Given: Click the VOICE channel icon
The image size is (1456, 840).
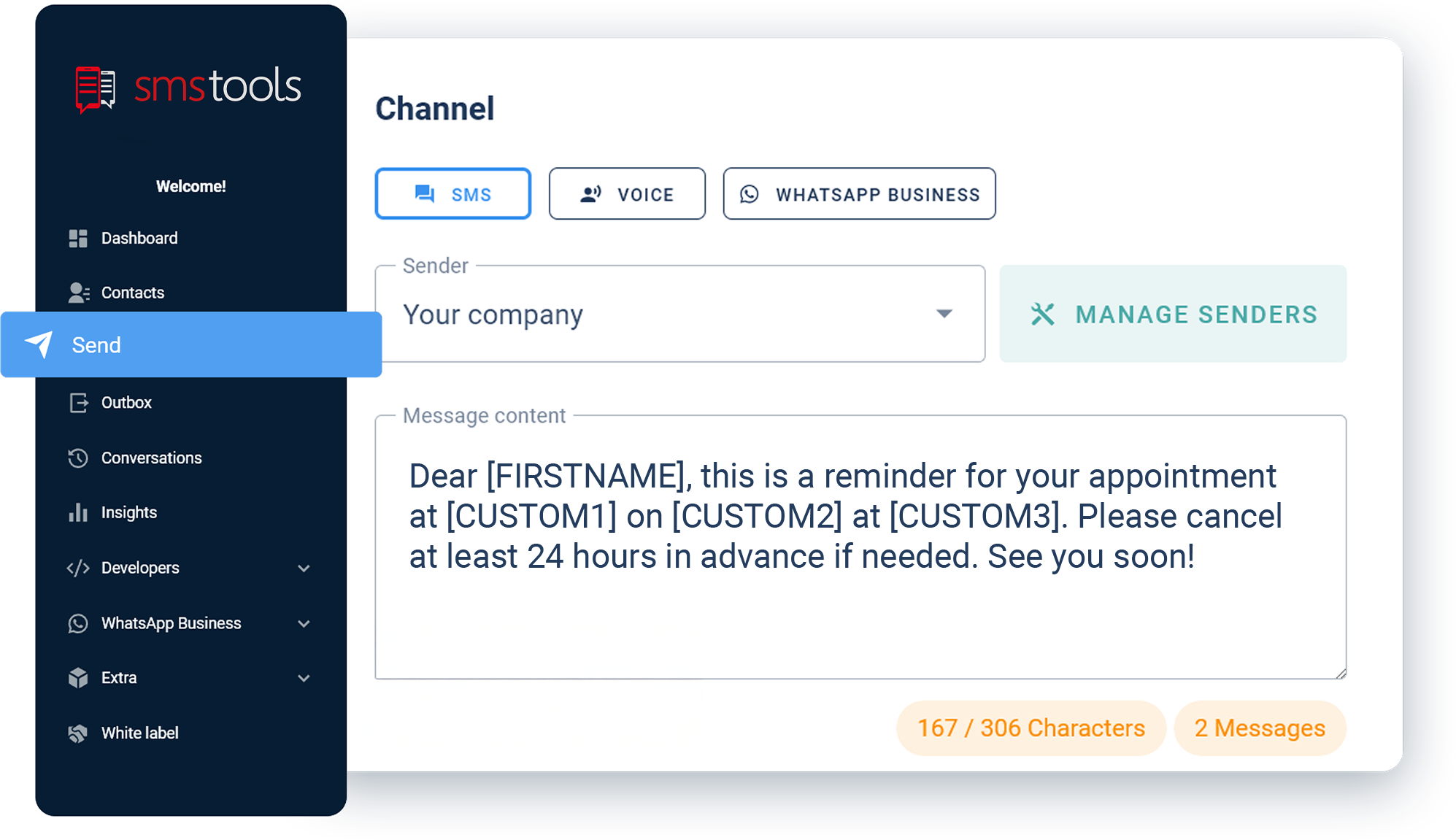Looking at the screenshot, I should (590, 194).
